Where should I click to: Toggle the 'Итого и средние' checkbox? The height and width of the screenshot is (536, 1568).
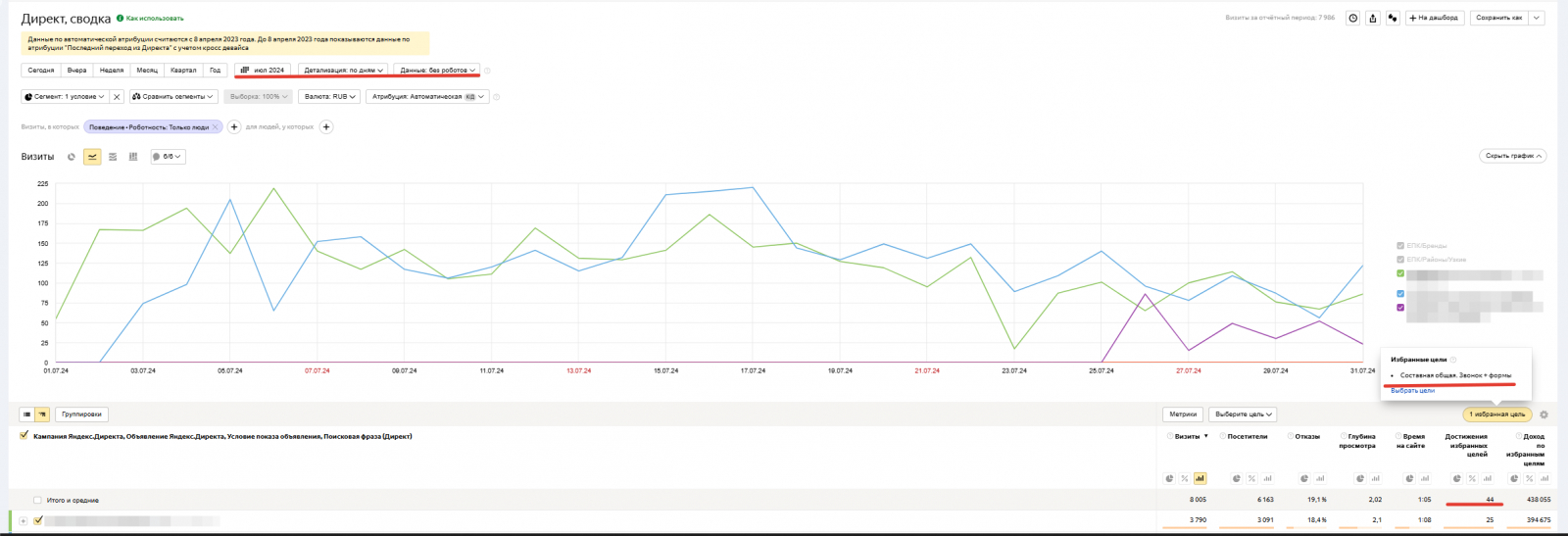(37, 501)
